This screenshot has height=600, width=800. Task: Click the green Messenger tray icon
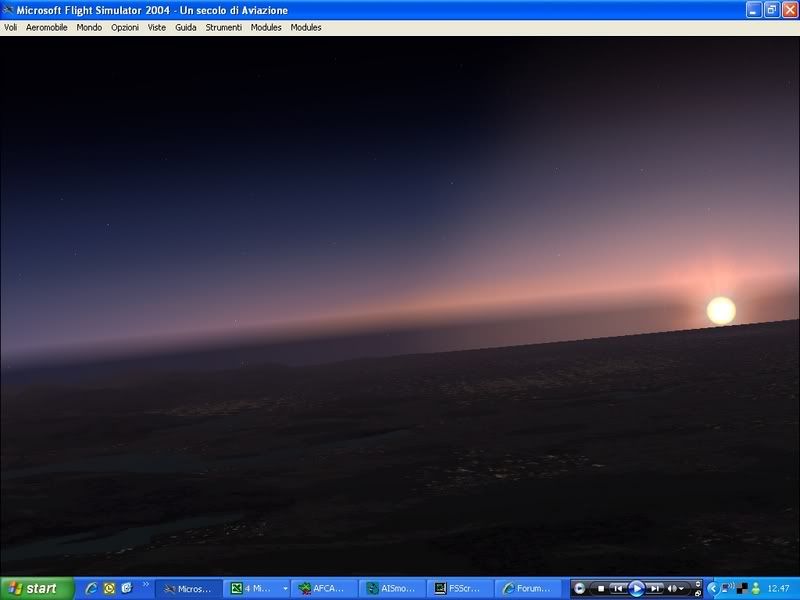click(x=756, y=588)
